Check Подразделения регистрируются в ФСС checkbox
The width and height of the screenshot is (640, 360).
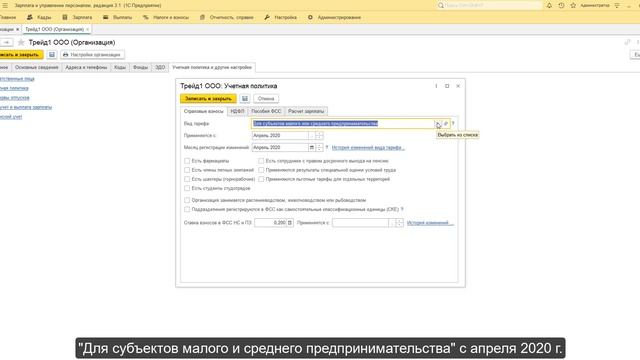187,209
